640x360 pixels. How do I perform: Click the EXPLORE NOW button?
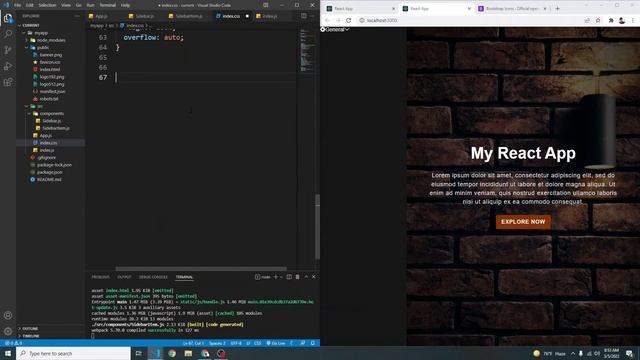523,222
